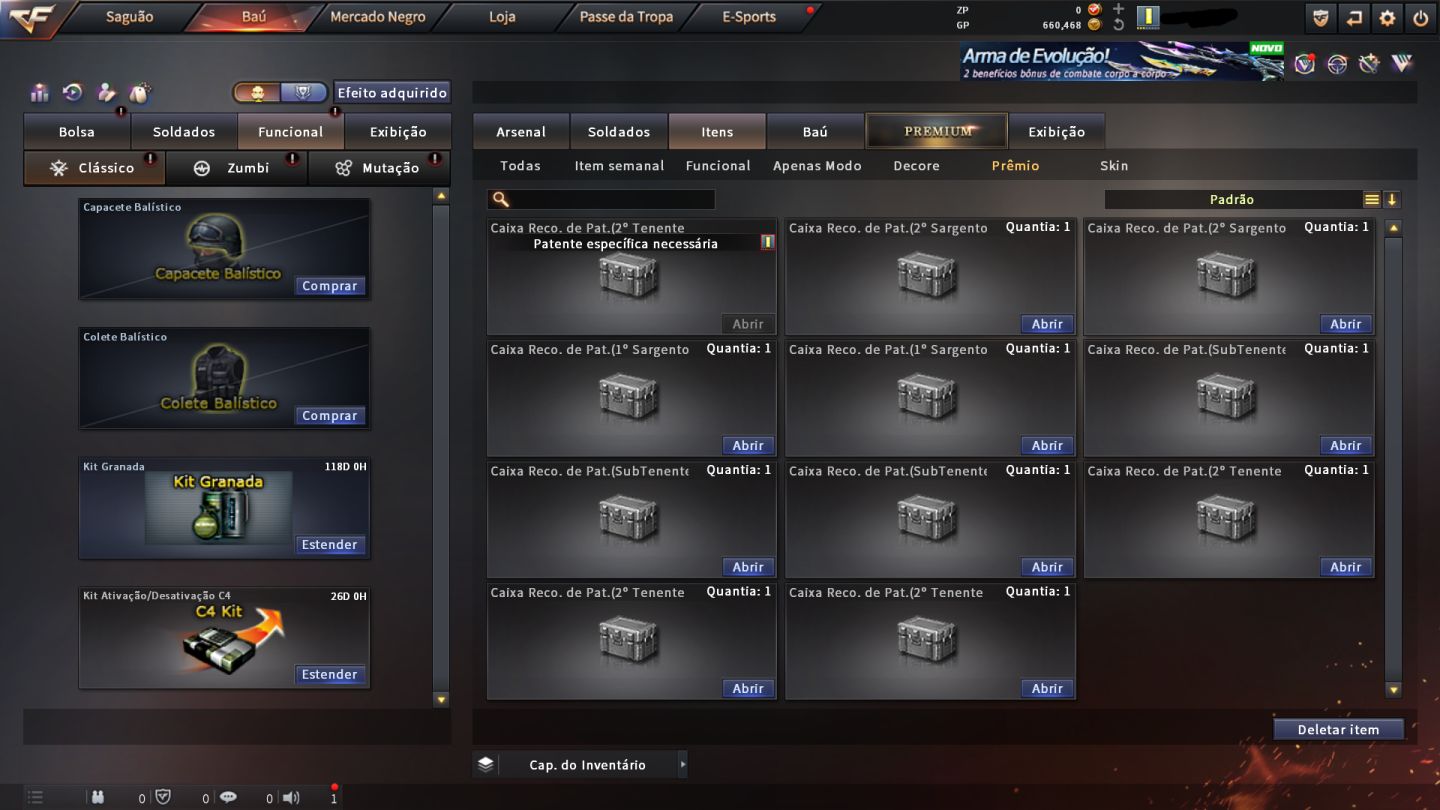Open the crossed tools plus icon
Viewport: 1440px width, 810px height.
click(1369, 64)
